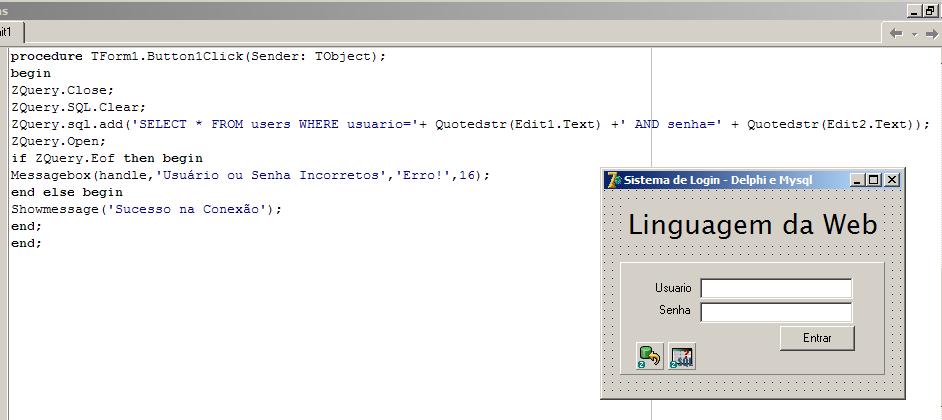The height and width of the screenshot is (420, 942).
Task: Open the back navigation history dropdown
Action: tap(914, 34)
